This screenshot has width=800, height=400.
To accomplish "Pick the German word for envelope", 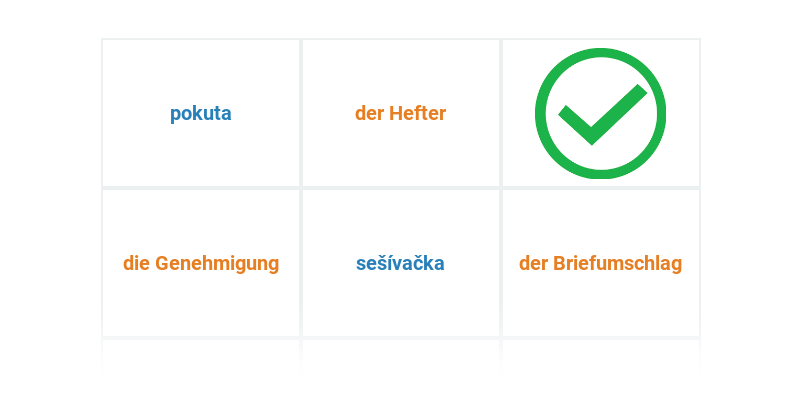I will point(601,263).
